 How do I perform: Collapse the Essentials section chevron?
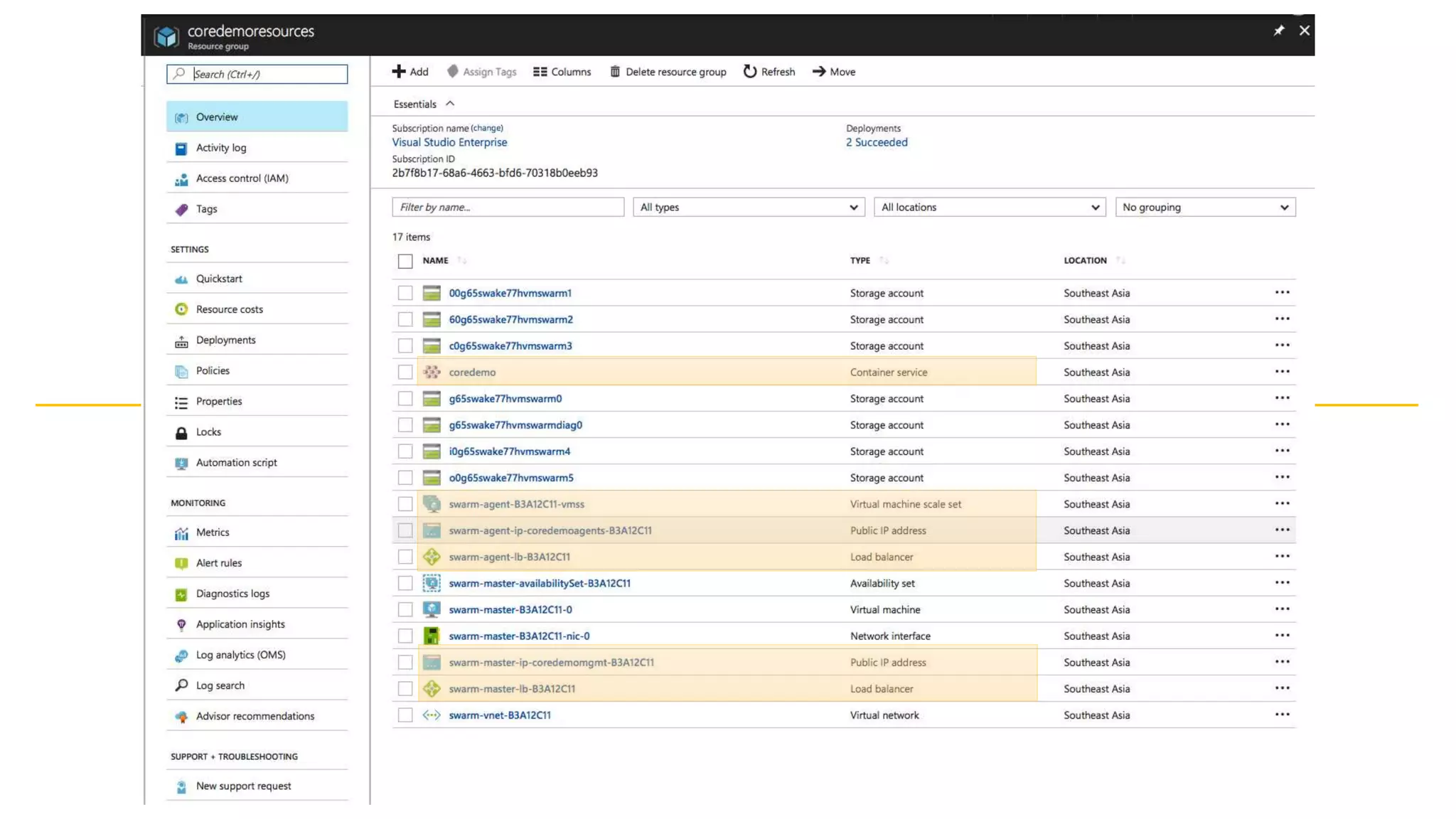click(x=450, y=104)
